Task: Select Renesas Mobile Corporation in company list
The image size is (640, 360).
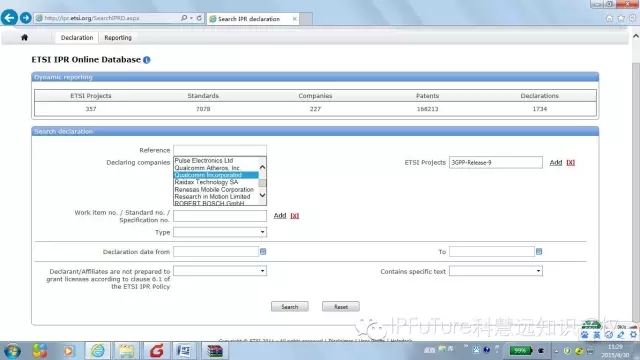Action: 214,189
